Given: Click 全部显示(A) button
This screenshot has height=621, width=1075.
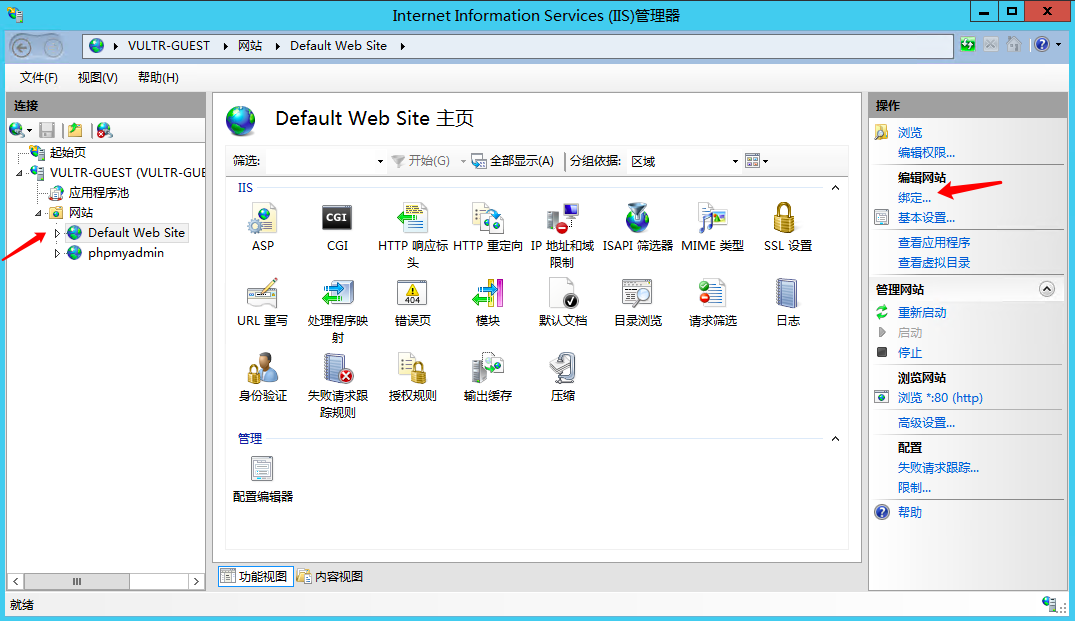Looking at the screenshot, I should tap(513, 161).
